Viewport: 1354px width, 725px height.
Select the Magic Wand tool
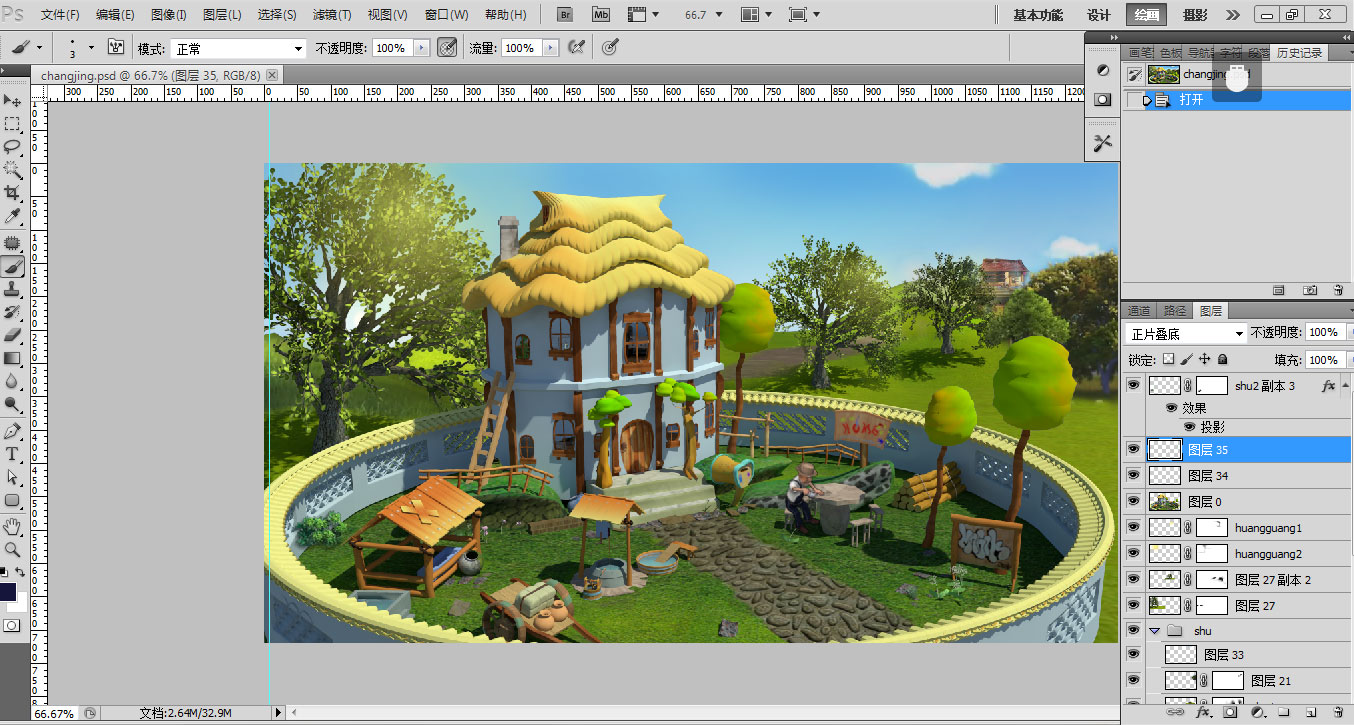click(x=12, y=170)
